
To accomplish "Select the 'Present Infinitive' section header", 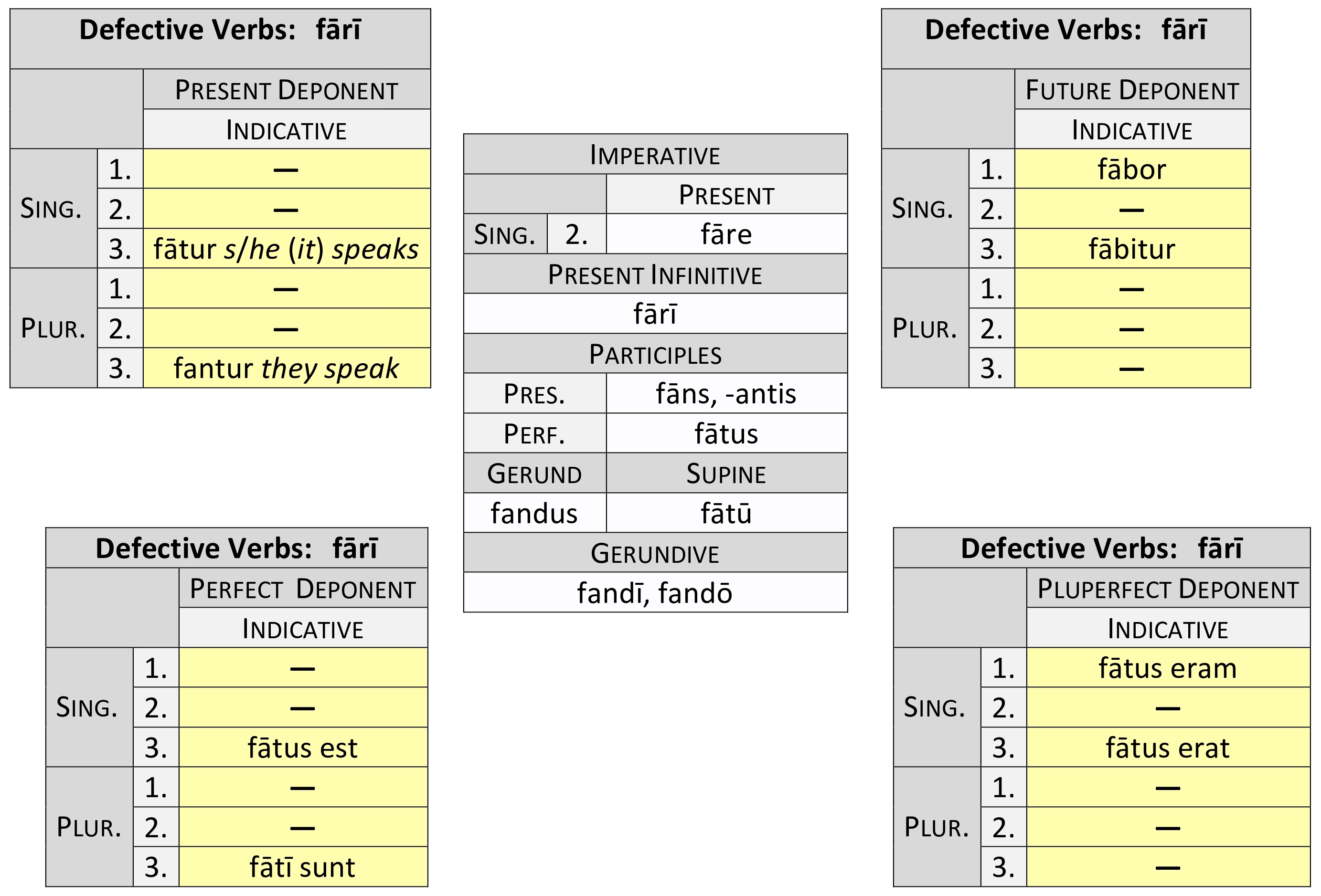I will click(655, 274).
